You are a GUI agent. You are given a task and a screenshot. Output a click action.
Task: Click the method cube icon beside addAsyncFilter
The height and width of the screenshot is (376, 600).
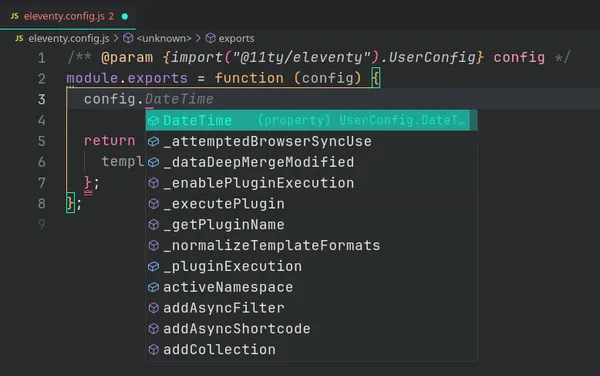click(x=153, y=308)
